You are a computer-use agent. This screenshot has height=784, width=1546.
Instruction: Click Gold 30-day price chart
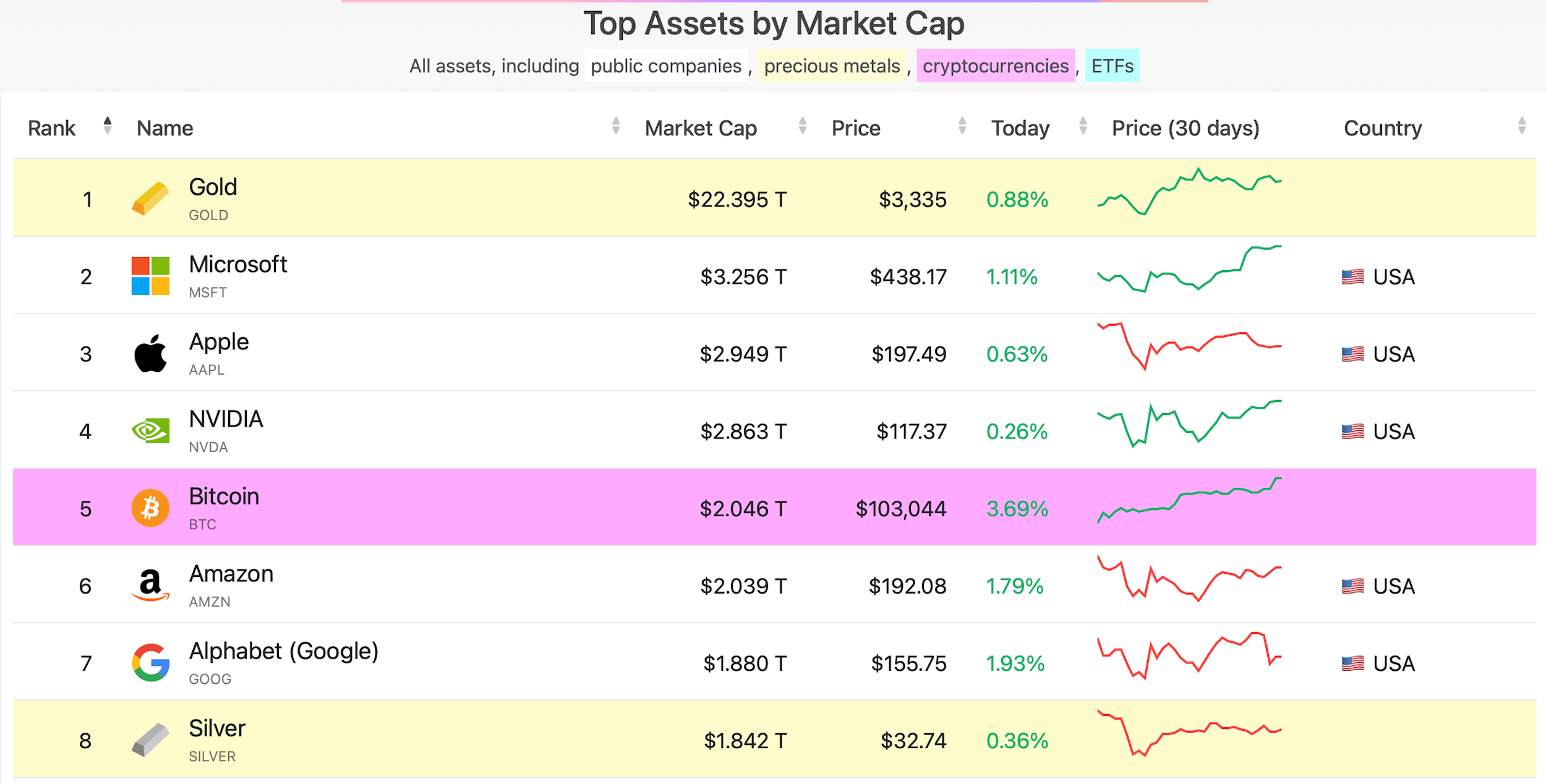point(1189,192)
